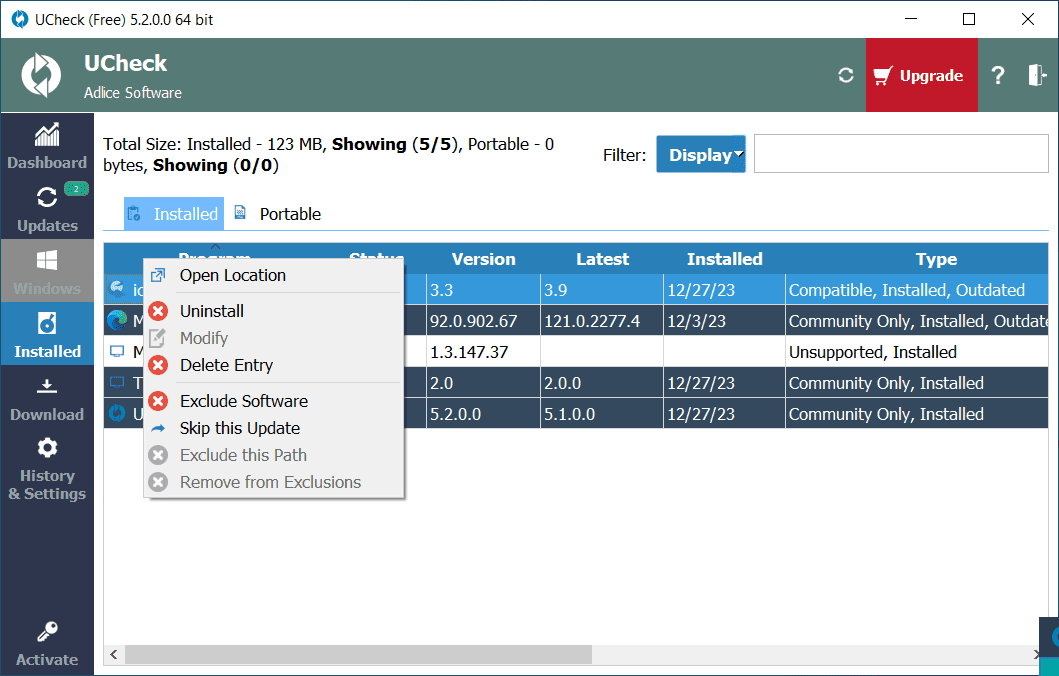Click the Installed tab clipboard icon
This screenshot has width=1059, height=676.
pyautogui.click(x=134, y=213)
